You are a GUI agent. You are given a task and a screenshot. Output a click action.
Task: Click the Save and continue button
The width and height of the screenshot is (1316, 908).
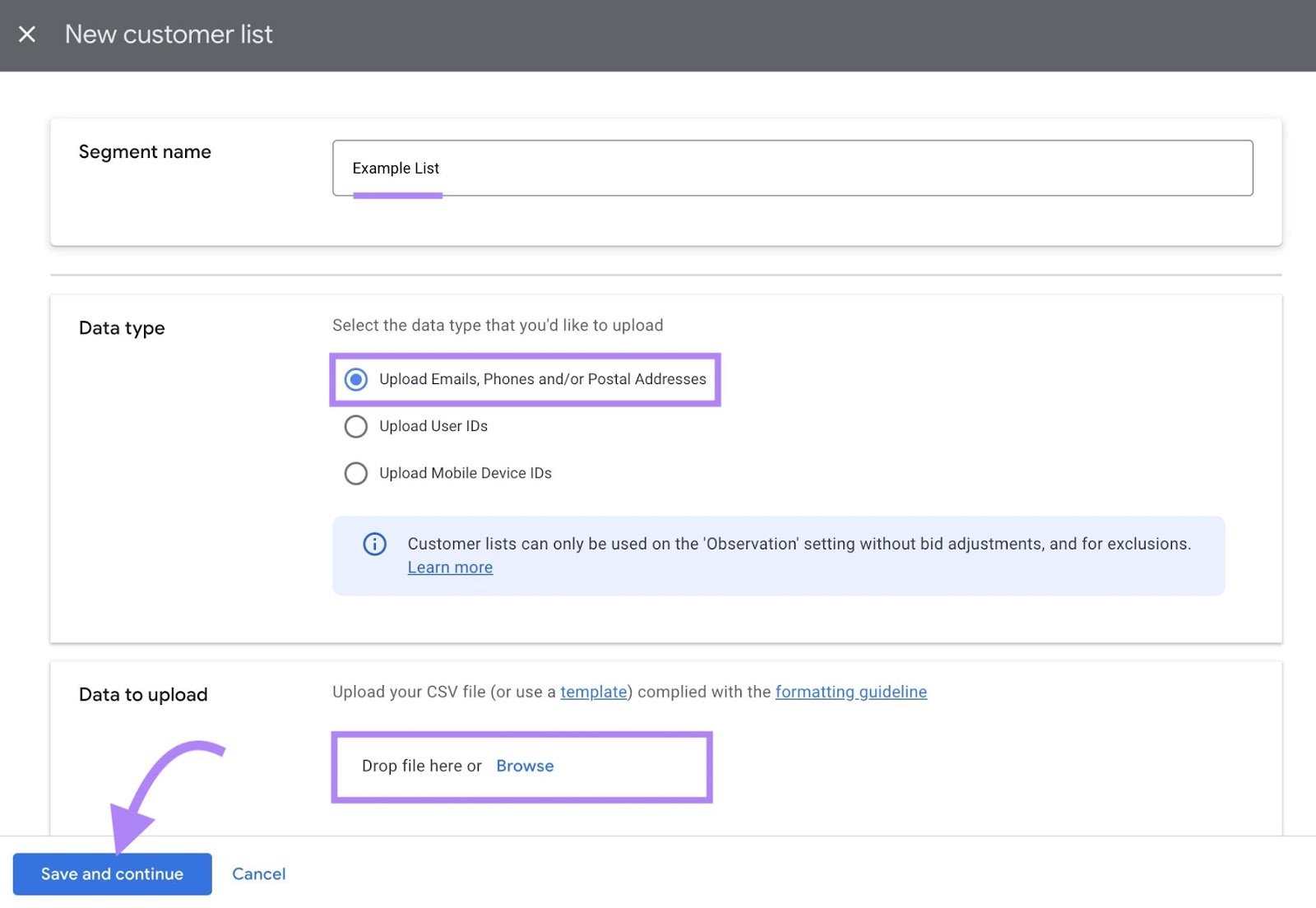[x=112, y=873]
